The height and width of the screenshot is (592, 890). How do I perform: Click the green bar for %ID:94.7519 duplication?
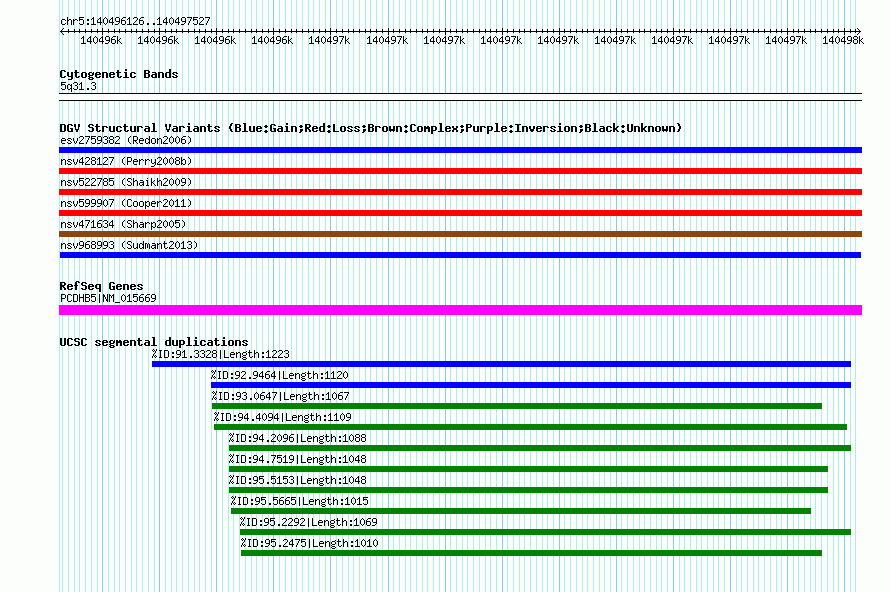tap(528, 469)
